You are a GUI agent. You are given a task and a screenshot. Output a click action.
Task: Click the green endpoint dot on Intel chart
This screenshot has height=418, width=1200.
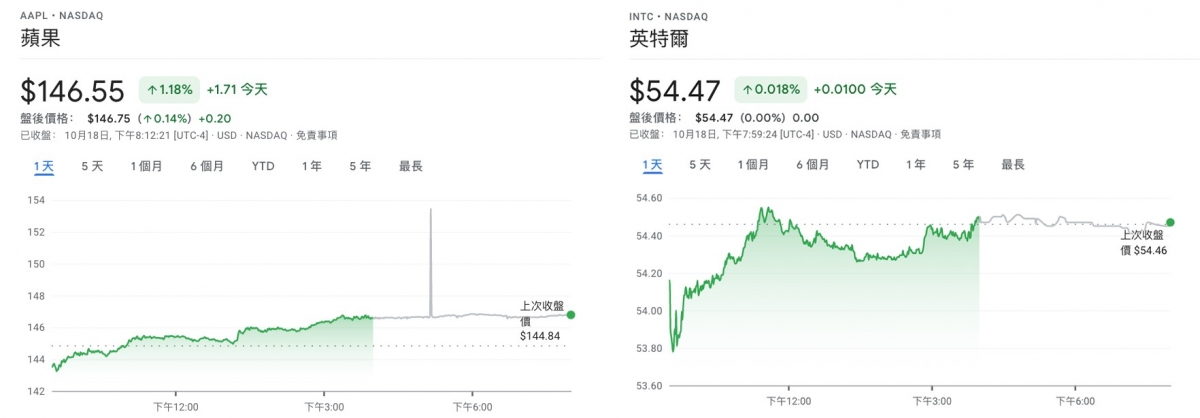(x=1170, y=222)
